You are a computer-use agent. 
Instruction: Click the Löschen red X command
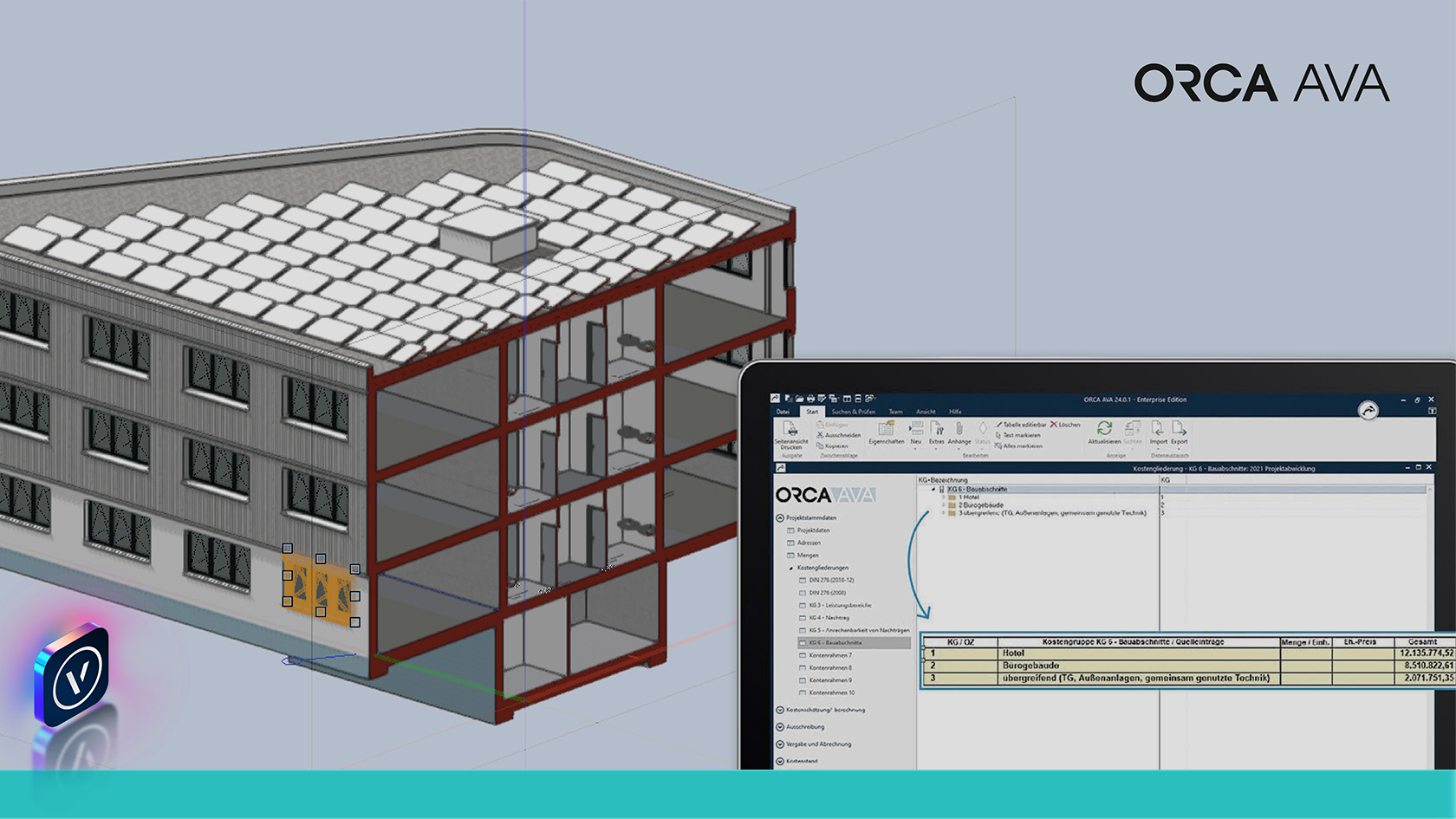coord(1065,425)
